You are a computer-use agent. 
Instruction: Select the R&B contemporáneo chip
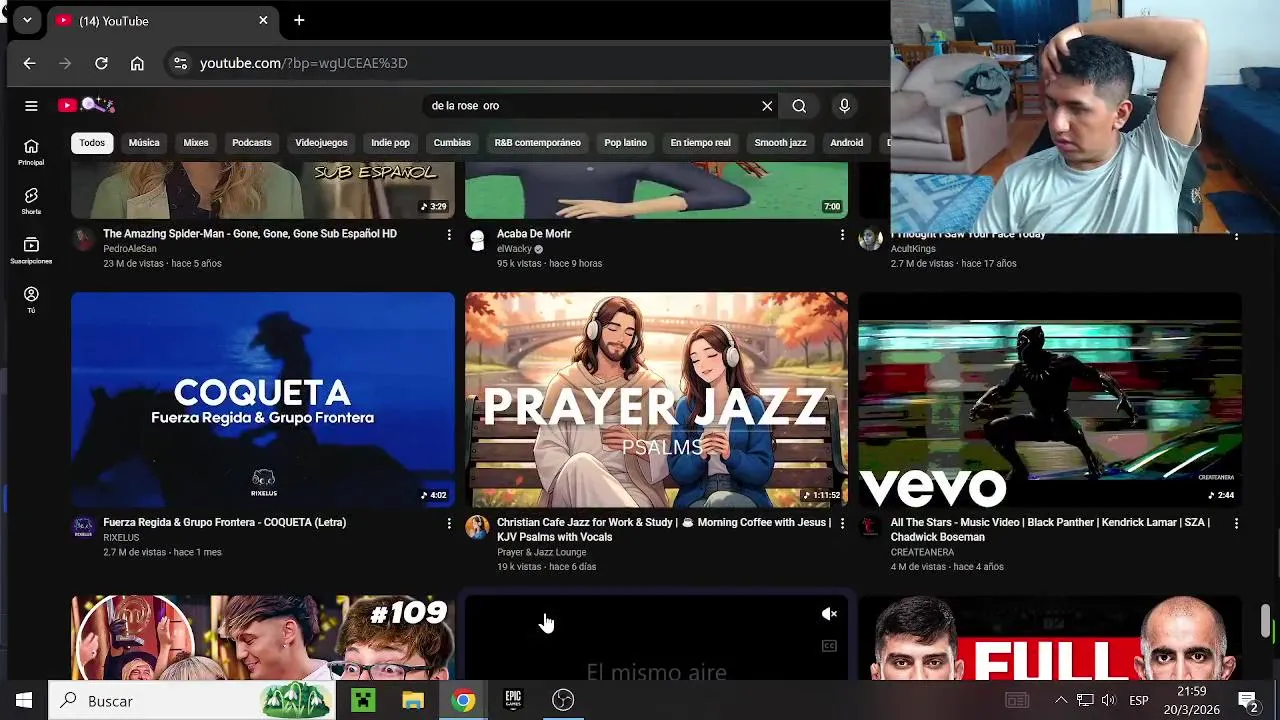(537, 143)
